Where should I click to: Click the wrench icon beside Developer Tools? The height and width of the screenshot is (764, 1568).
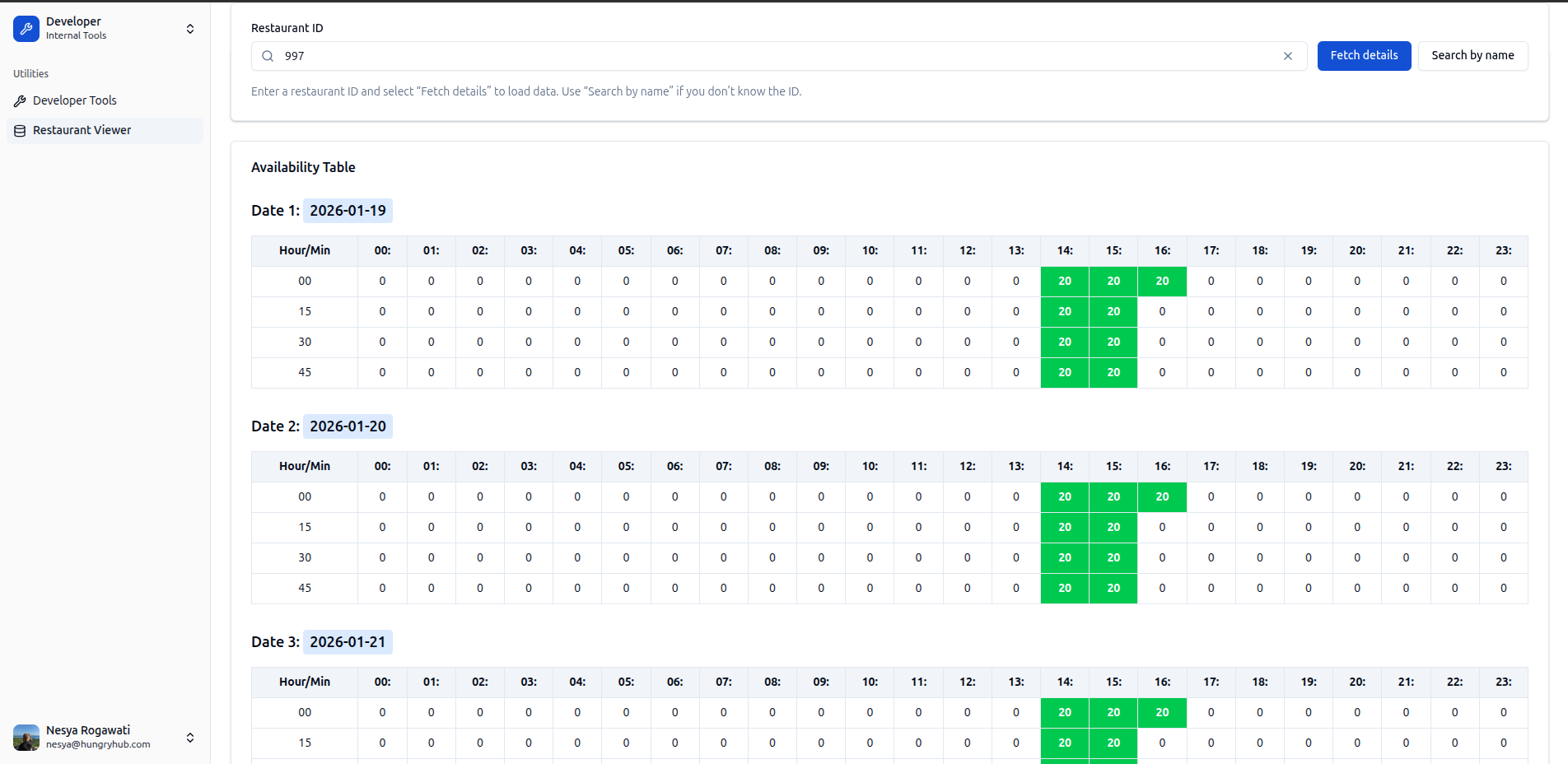20,100
